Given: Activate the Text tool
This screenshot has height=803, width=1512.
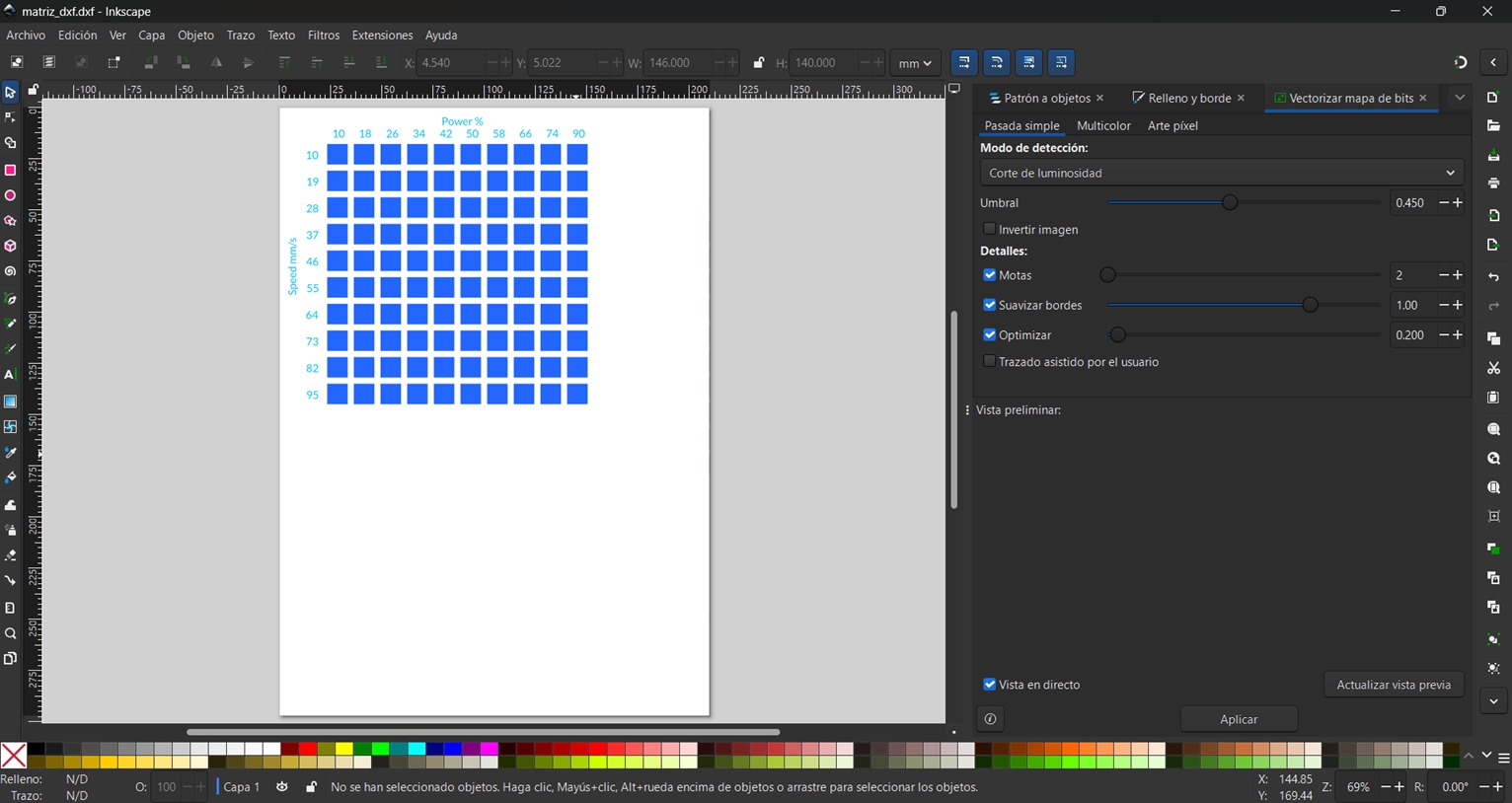Looking at the screenshot, I should coord(10,375).
